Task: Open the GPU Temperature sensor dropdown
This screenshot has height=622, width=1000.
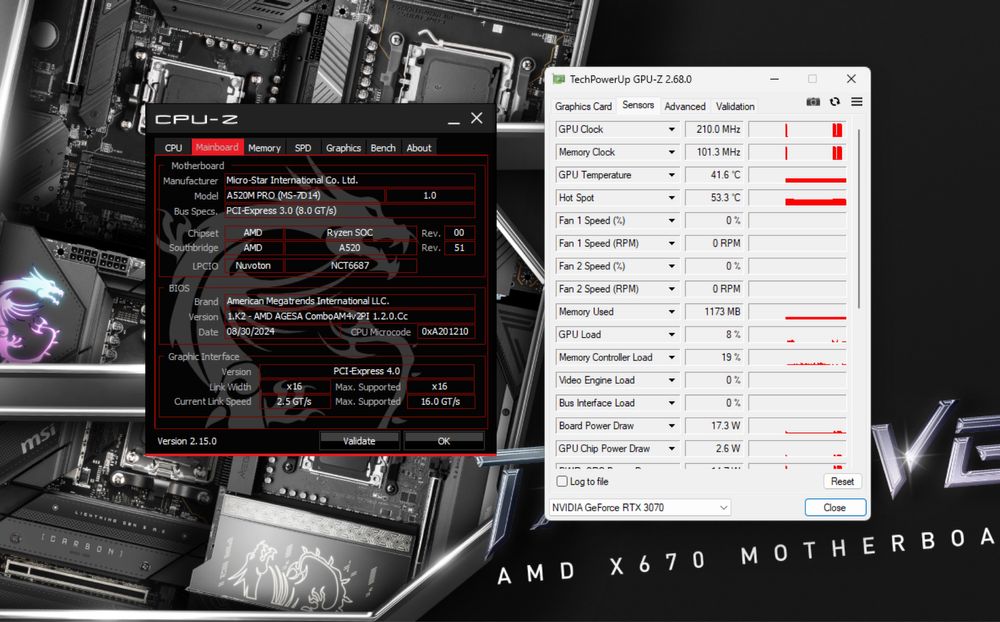Action: [x=672, y=175]
